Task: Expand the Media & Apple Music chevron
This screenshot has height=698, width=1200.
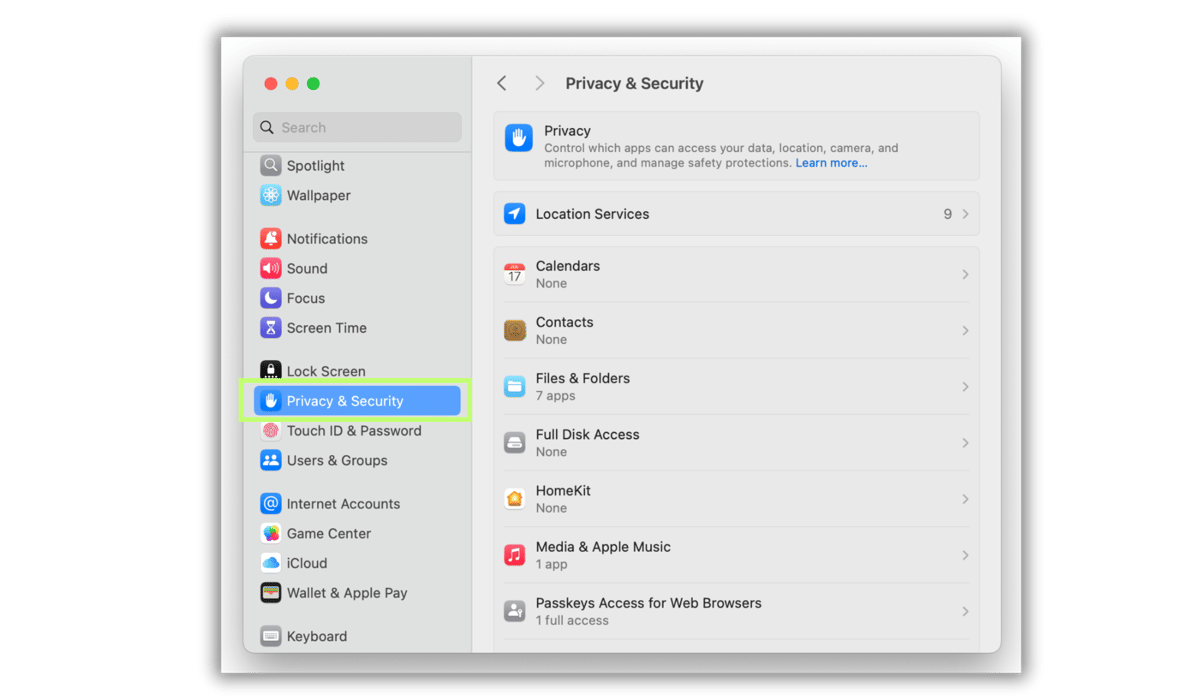Action: click(965, 555)
